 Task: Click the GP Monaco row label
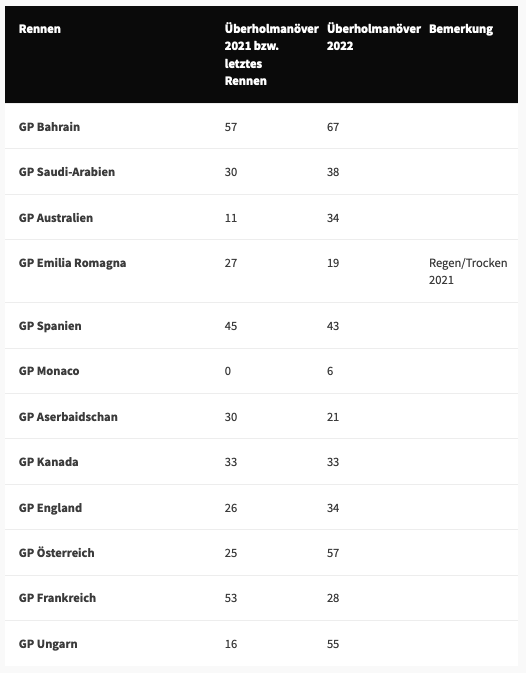pos(49,371)
